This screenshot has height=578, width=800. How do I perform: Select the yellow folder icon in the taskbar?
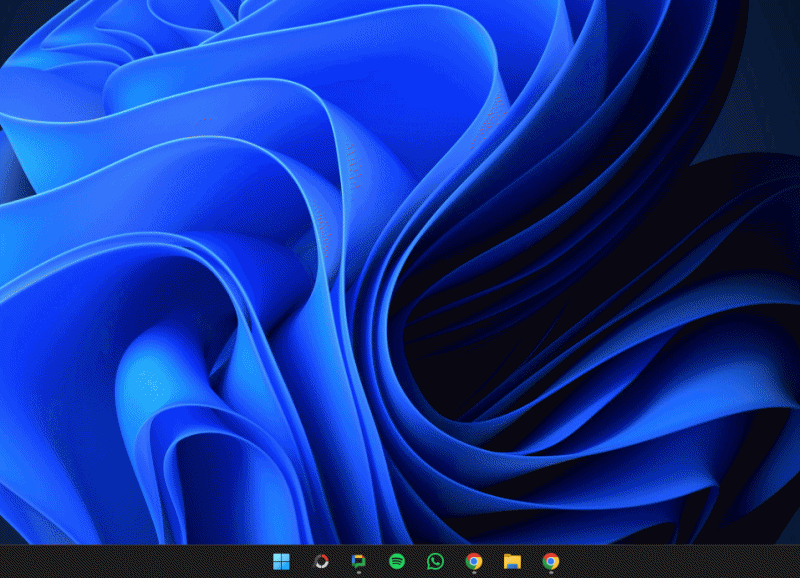[x=512, y=561]
